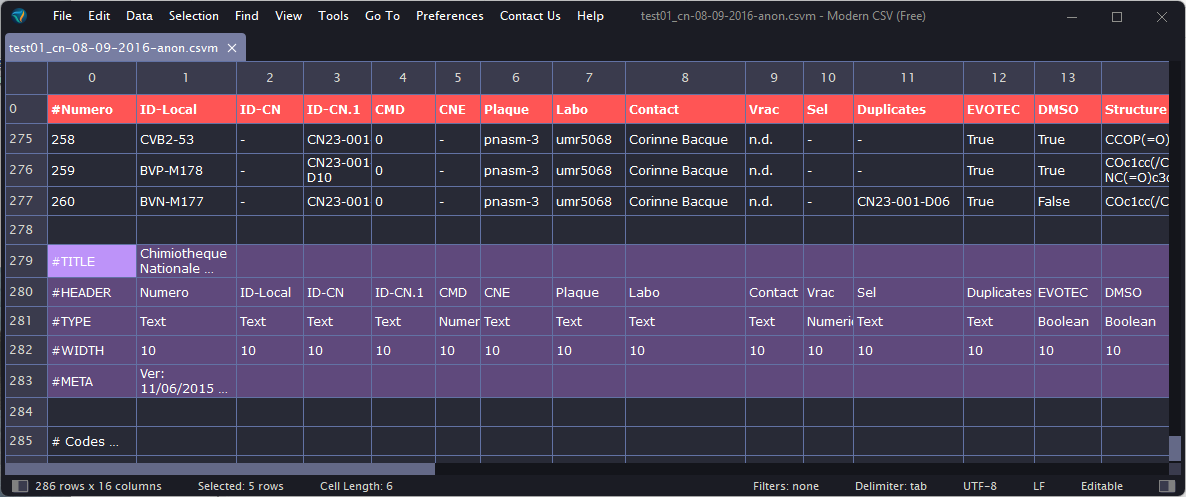Screen dimensions: 1186x497
Task: Click the #HEADER cell
Action: pyautogui.click(x=92, y=292)
